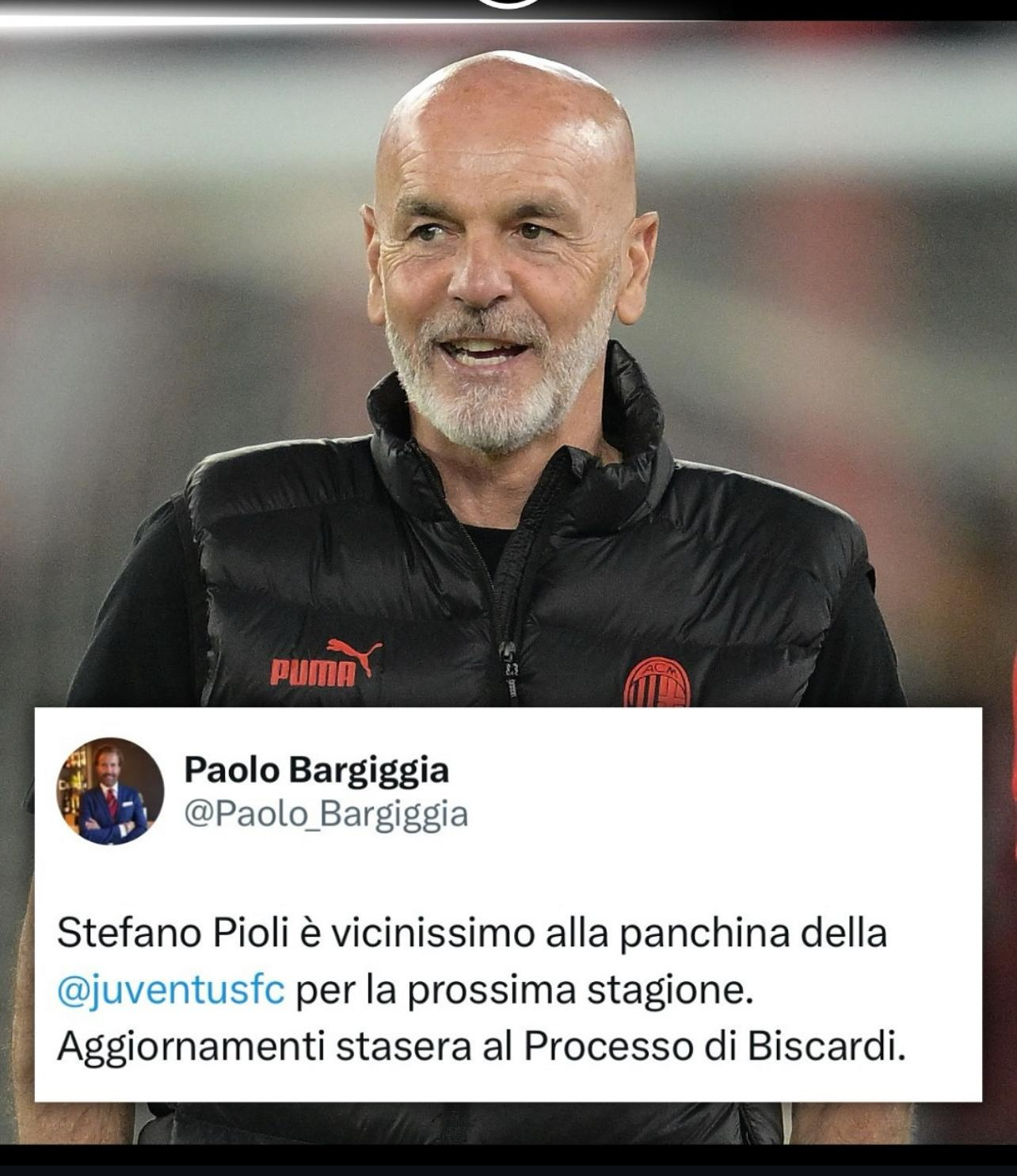Viewport: 1017px width, 1176px height.
Task: Click the word "Aggiornamenti" in the tweet
Action: pos(191,1049)
